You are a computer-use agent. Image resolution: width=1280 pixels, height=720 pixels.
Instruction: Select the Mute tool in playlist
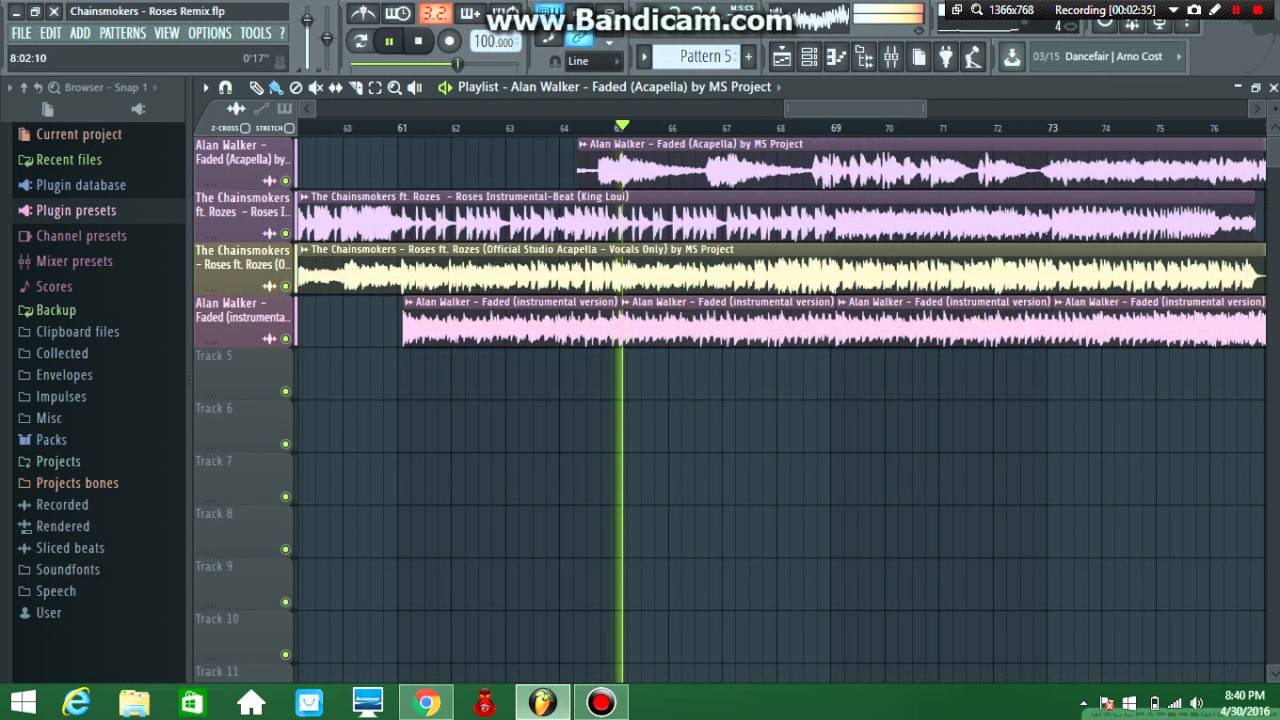315,88
